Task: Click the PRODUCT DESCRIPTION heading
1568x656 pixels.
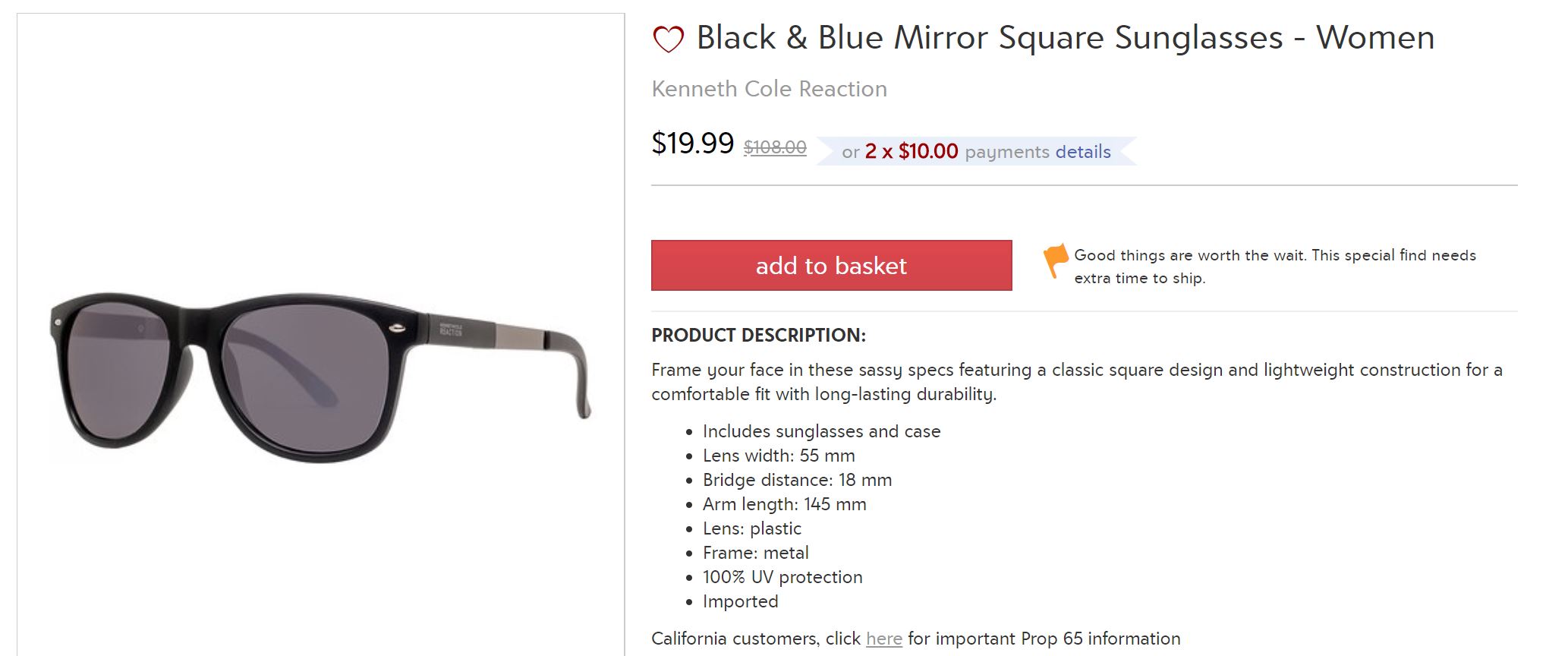Action: coord(758,336)
